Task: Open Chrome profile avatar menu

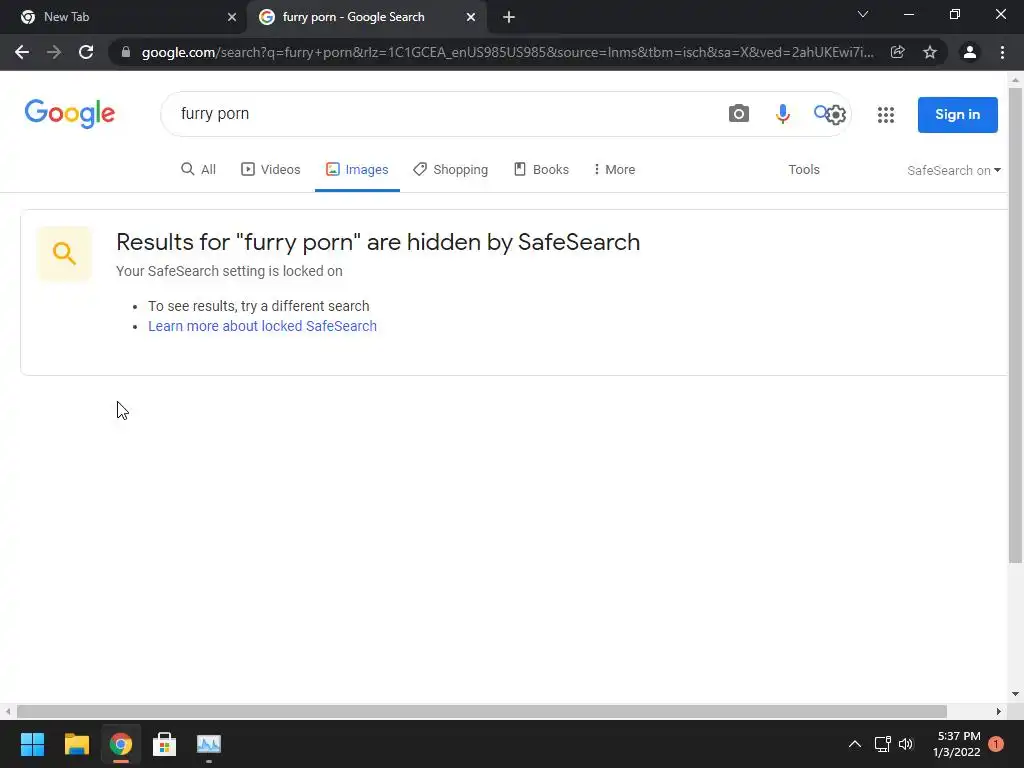Action: (970, 52)
